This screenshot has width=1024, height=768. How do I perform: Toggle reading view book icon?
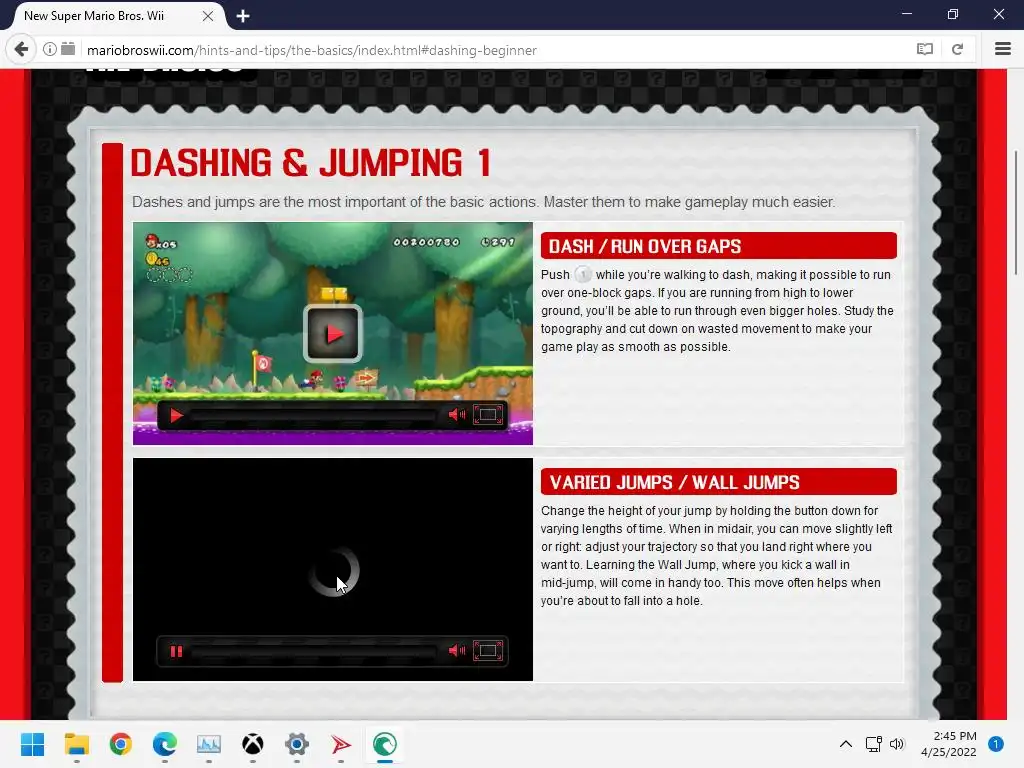click(924, 50)
